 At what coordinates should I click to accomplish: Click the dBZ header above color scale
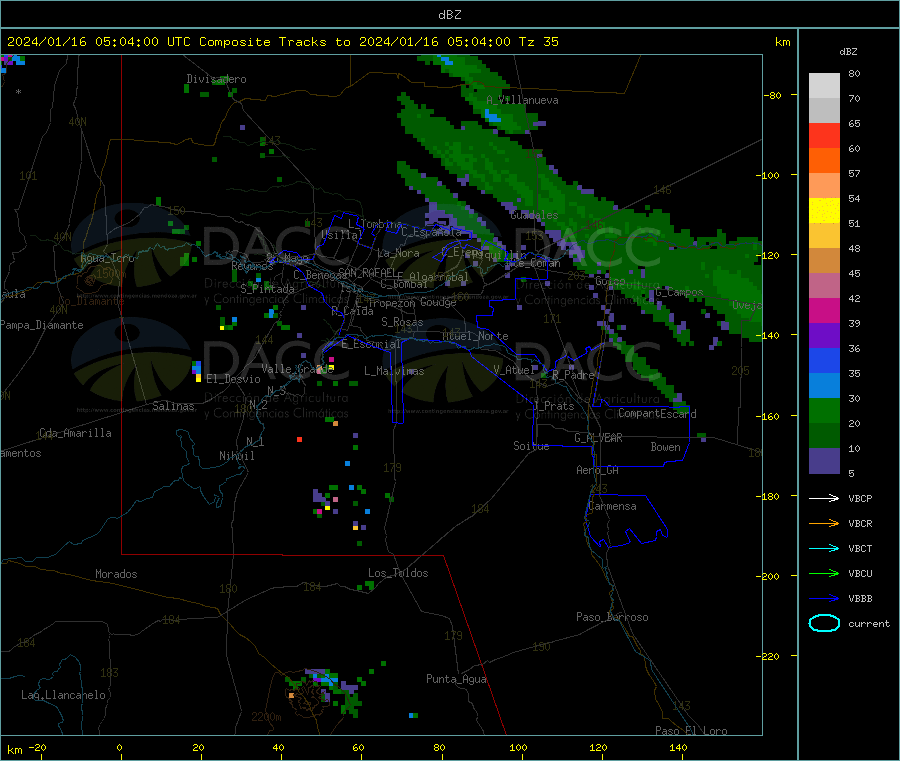tap(848, 51)
